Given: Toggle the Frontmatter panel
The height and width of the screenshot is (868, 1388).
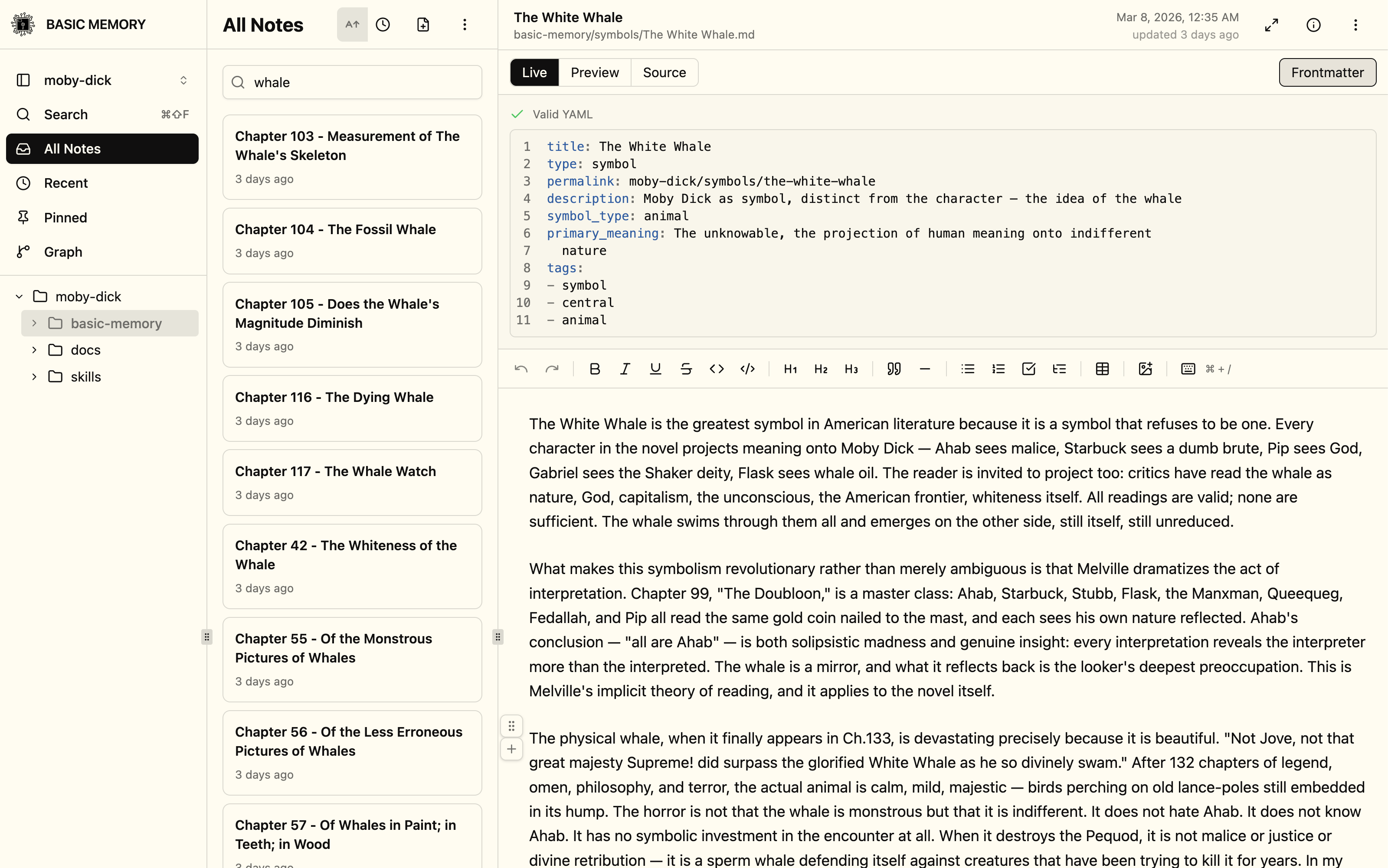Looking at the screenshot, I should click(x=1327, y=72).
